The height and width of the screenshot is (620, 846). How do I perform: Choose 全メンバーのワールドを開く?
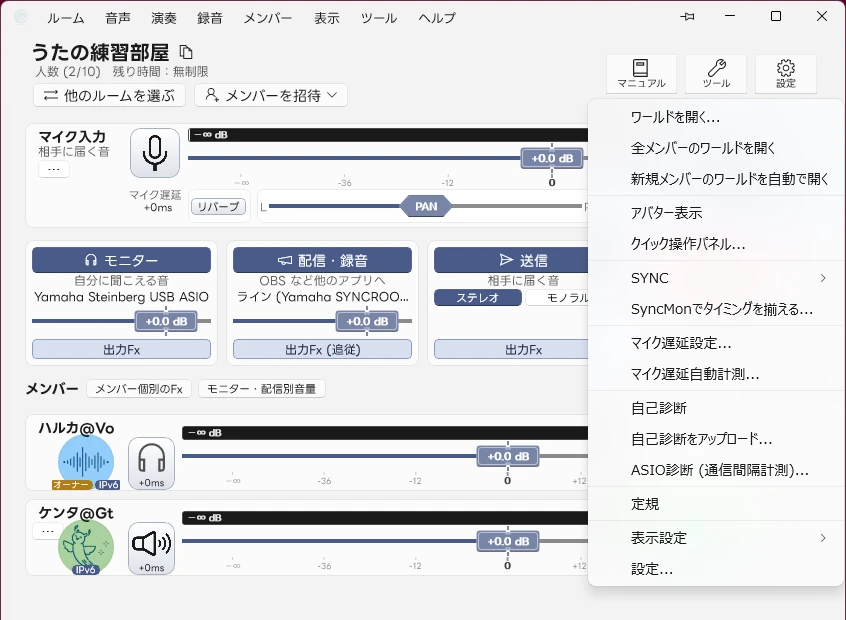(715, 148)
